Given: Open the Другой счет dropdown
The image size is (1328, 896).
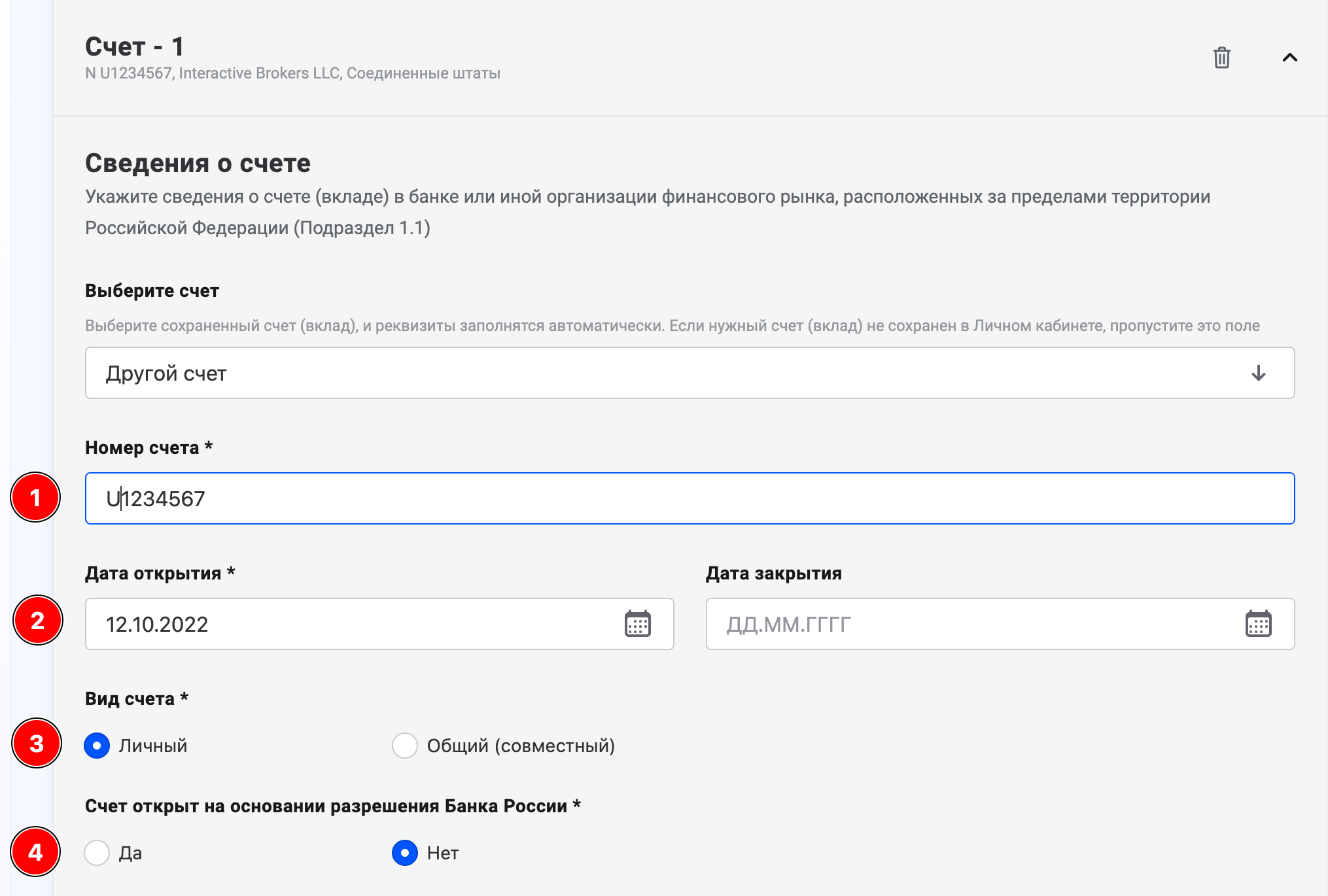Looking at the screenshot, I should coord(690,373).
